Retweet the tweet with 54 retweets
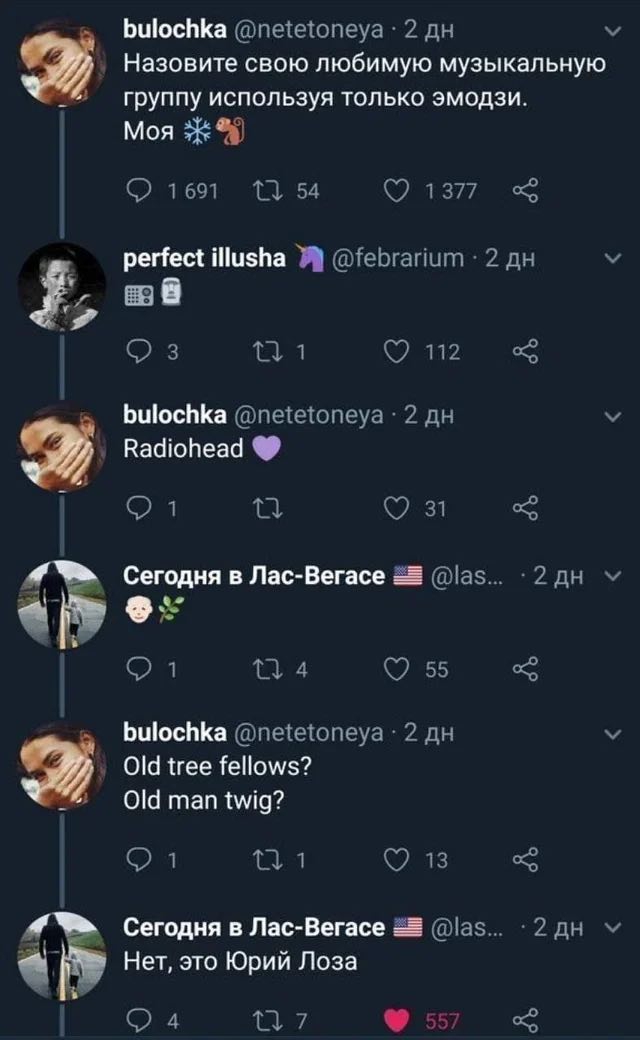 [265, 191]
